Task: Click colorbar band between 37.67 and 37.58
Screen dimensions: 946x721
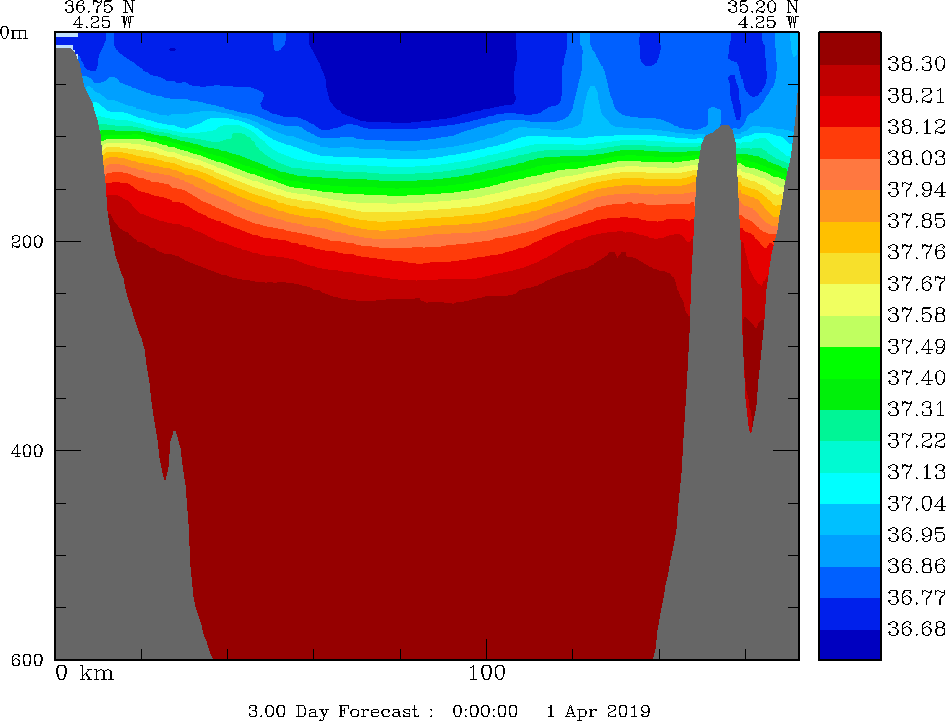Action: 849,299
